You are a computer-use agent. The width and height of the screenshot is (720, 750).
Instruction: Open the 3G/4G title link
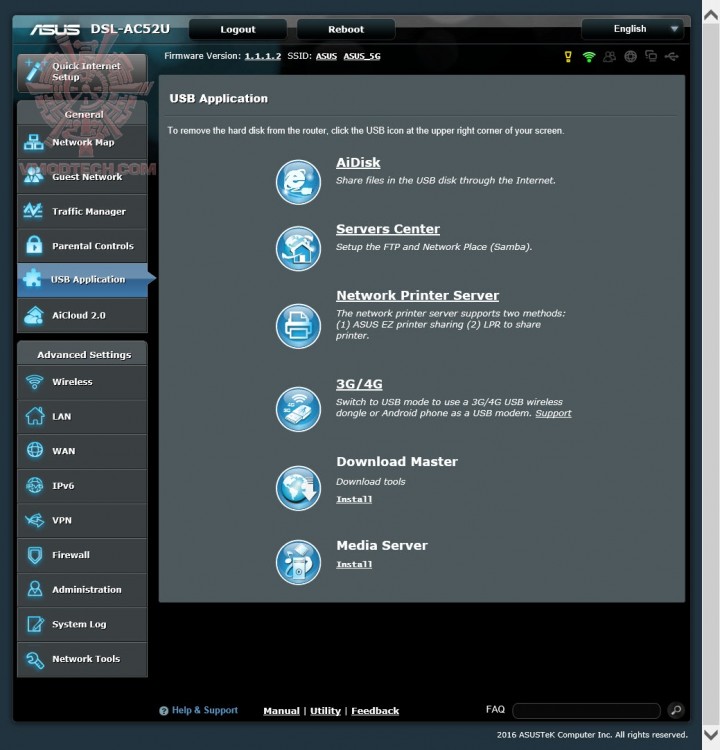point(359,384)
